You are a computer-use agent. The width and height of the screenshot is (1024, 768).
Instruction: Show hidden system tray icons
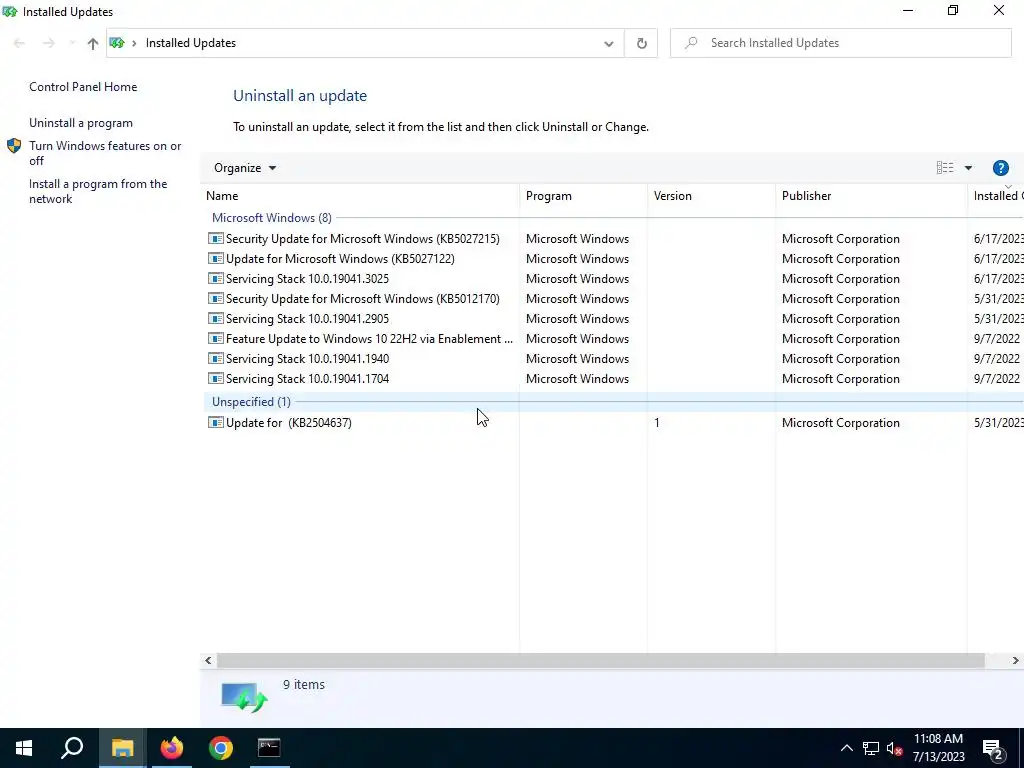(846, 748)
